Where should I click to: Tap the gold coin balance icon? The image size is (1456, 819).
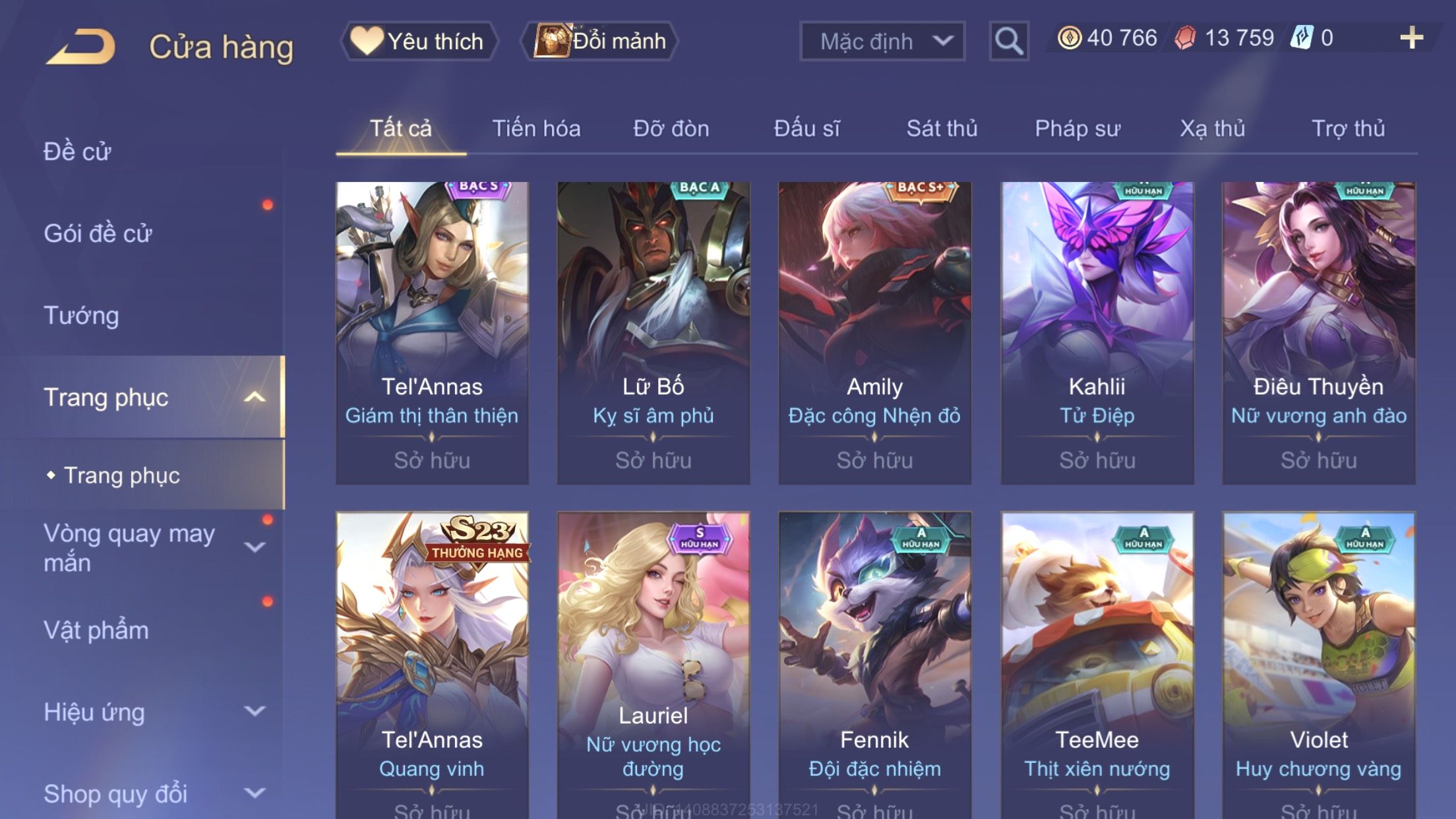coord(1069,38)
